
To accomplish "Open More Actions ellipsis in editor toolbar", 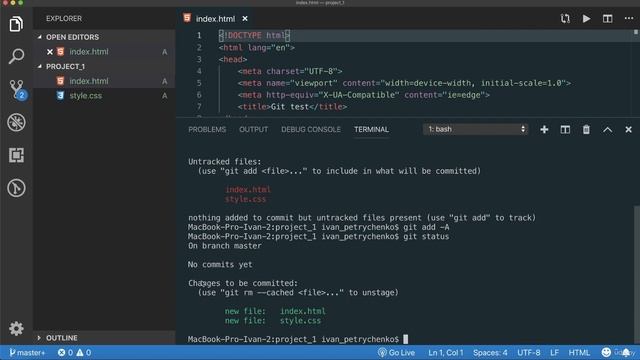I will [x=629, y=19].
